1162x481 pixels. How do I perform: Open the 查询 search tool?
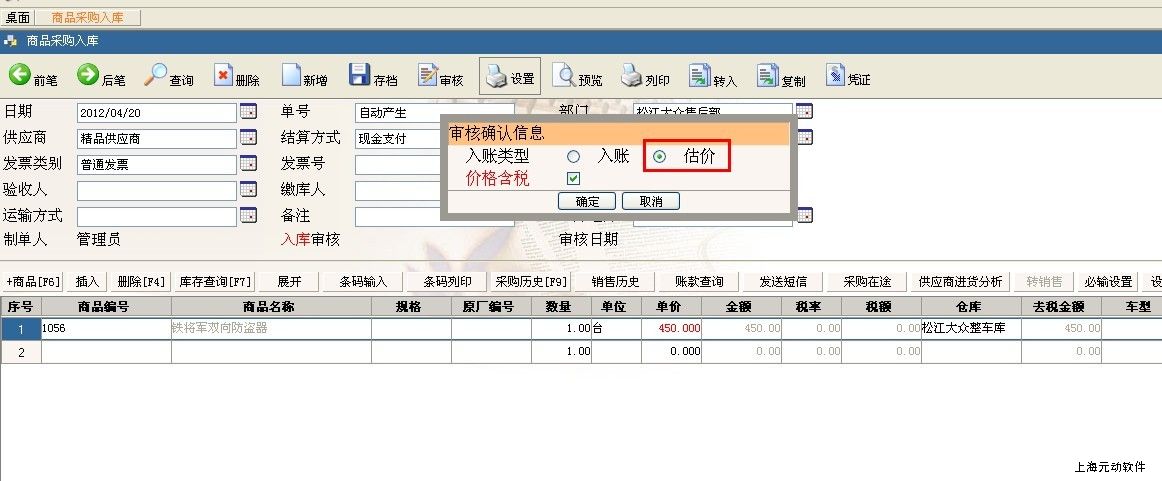tap(156, 75)
